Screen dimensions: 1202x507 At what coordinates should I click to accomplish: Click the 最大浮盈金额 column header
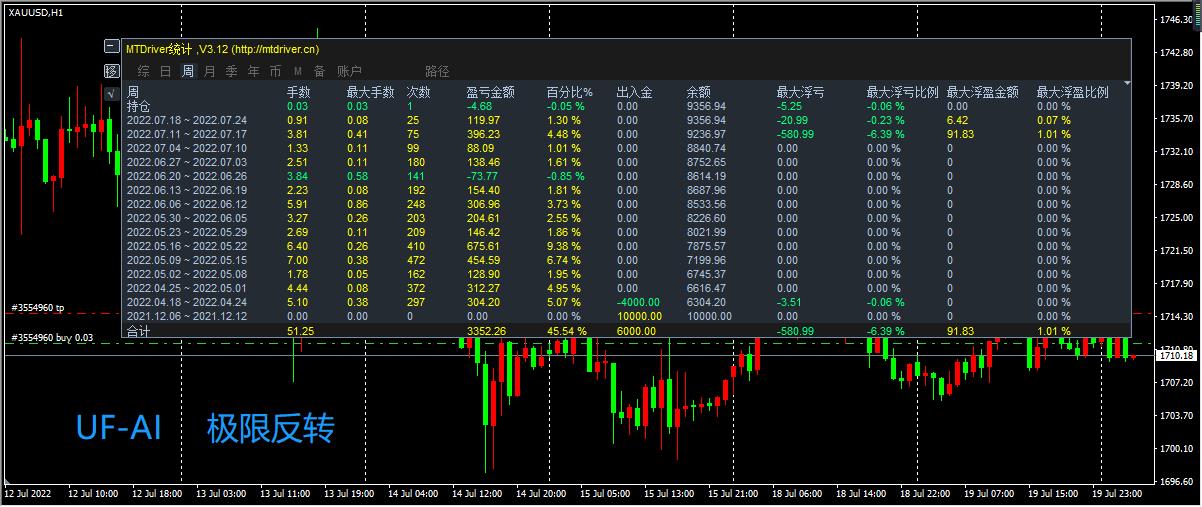pos(983,92)
